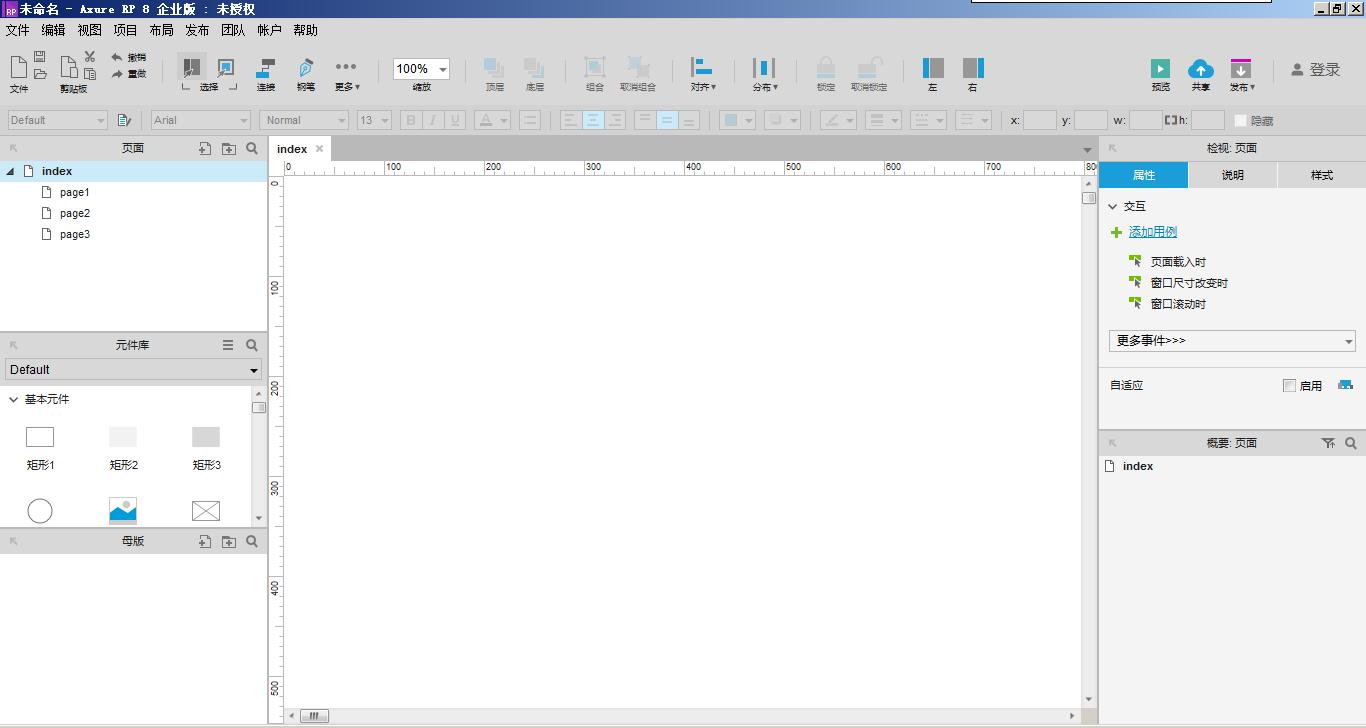Switch to the Style (样式) tab
This screenshot has width=1366, height=728.
[x=1321, y=175]
